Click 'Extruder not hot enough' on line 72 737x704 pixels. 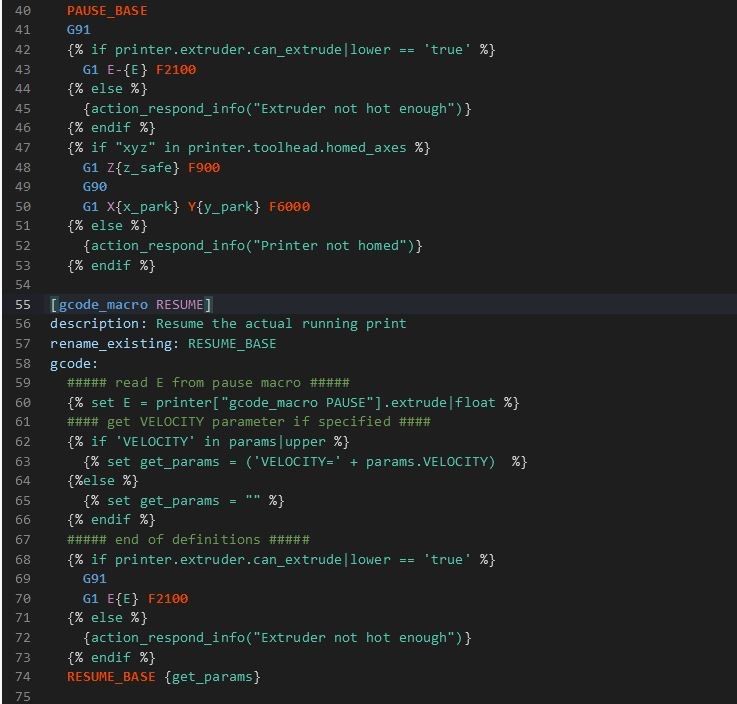[x=354, y=638]
